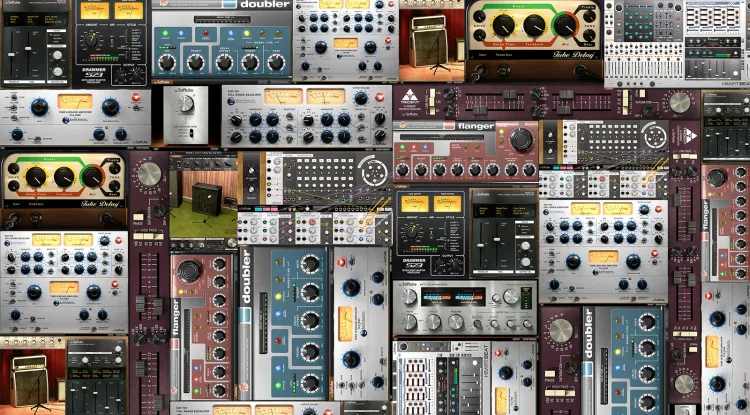Click the Gain knob on standalone horizontal TLA-100A

coord(39,107)
